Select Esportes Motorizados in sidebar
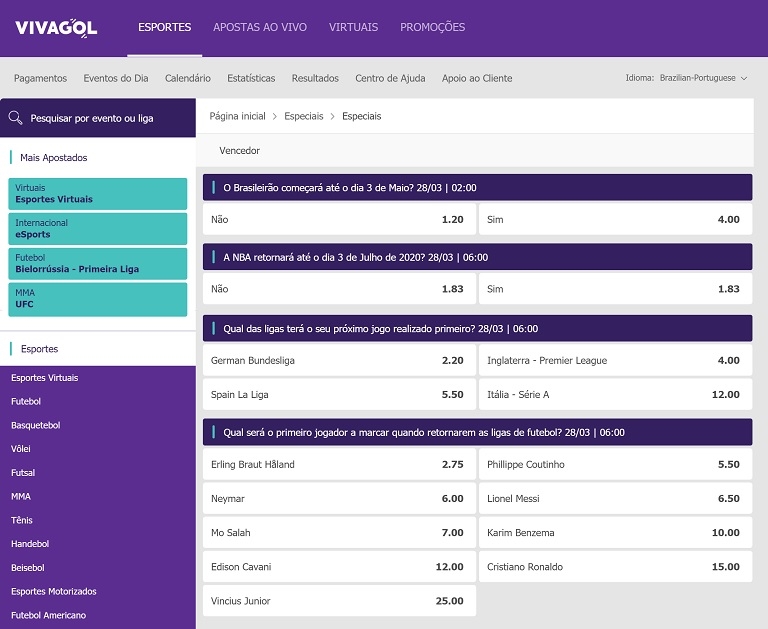 (54, 591)
